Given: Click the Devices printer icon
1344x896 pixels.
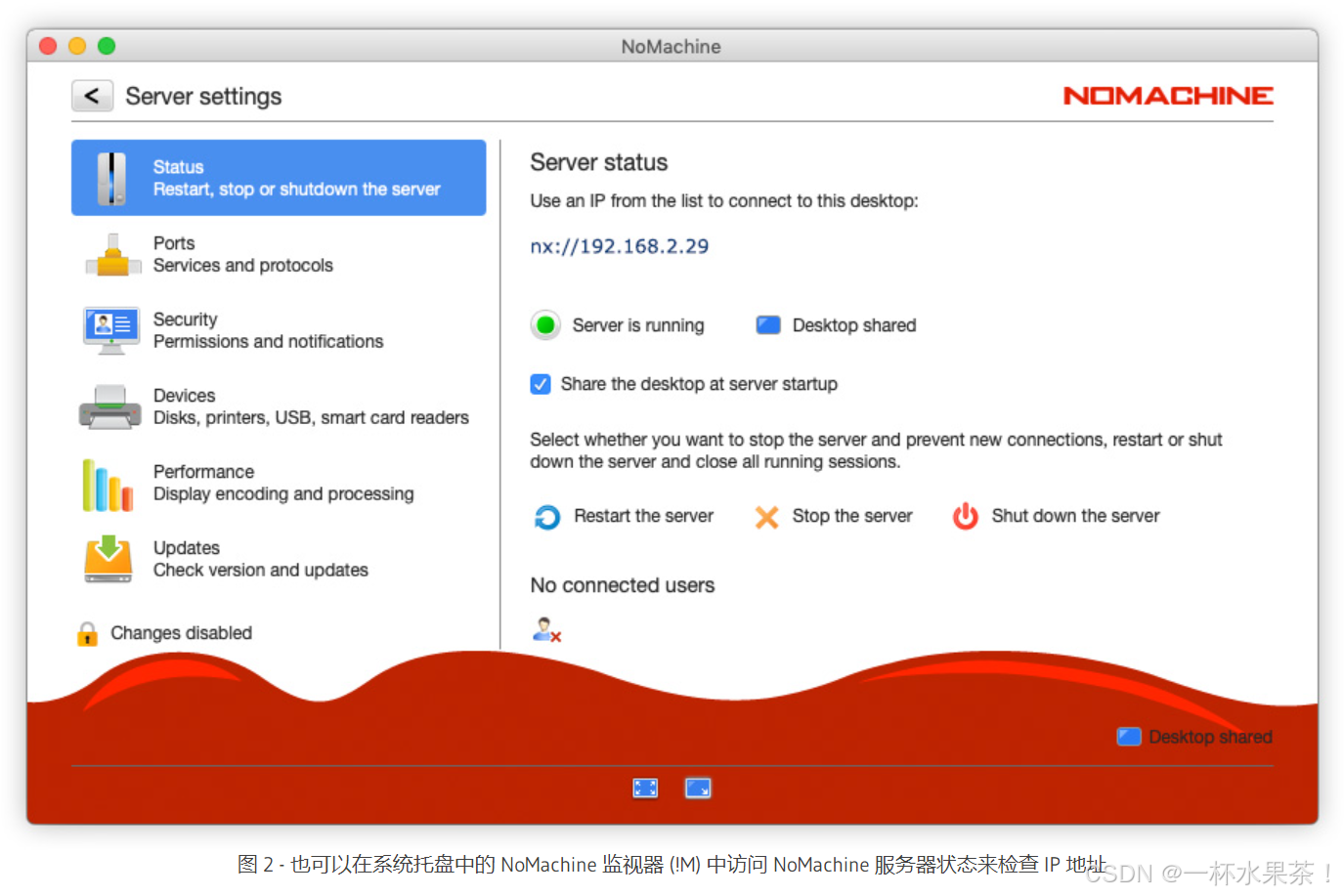Looking at the screenshot, I should click(x=110, y=407).
